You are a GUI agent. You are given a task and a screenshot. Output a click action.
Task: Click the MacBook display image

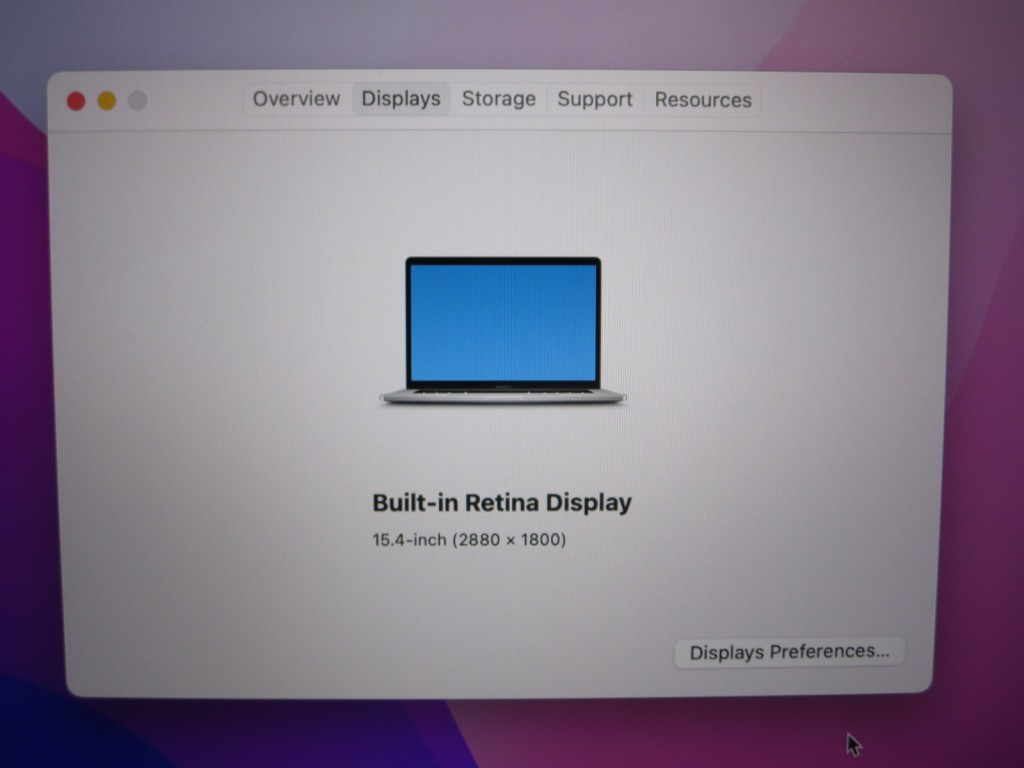[x=503, y=331]
